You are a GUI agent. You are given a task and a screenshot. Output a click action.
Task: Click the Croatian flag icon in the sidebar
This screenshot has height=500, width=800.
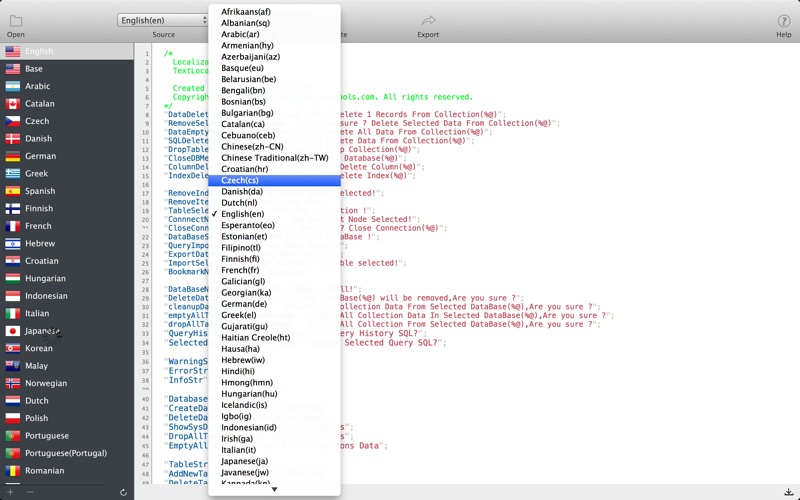[13, 261]
